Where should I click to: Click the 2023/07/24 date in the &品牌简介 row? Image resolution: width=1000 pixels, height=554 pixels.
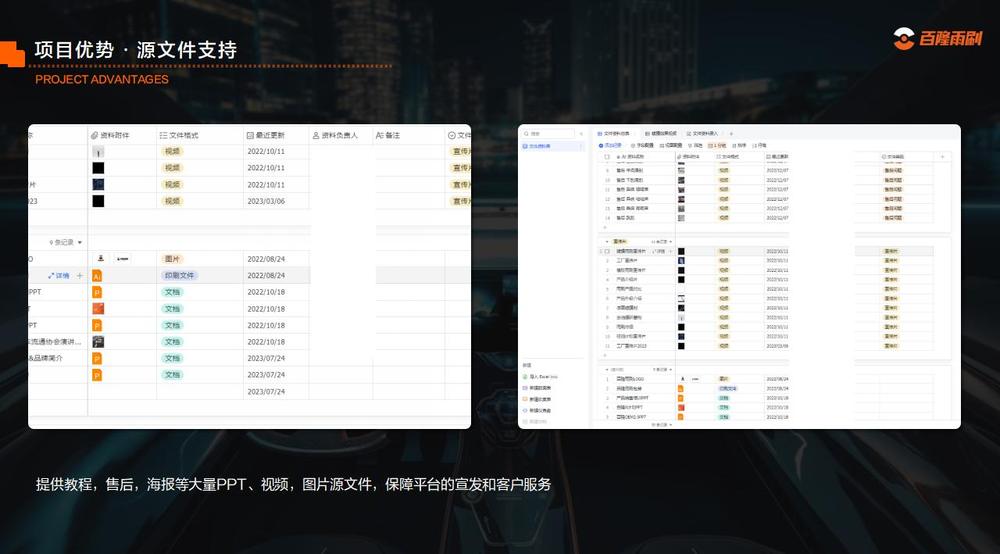[x=266, y=358]
